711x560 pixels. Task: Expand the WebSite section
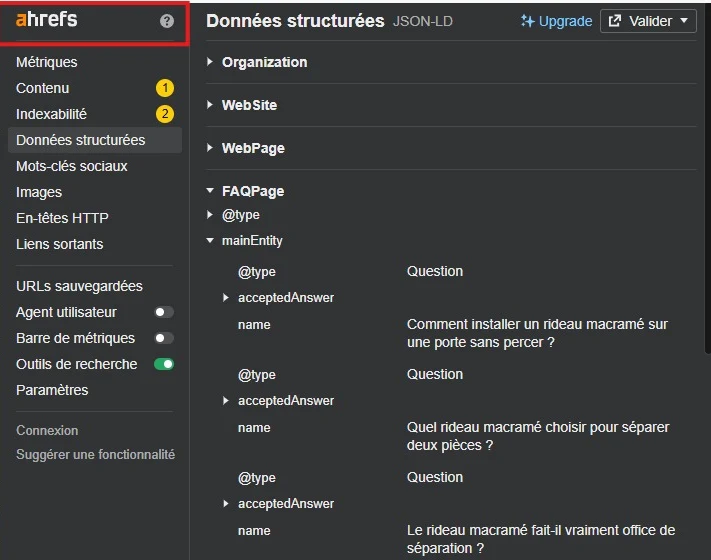tap(209, 105)
